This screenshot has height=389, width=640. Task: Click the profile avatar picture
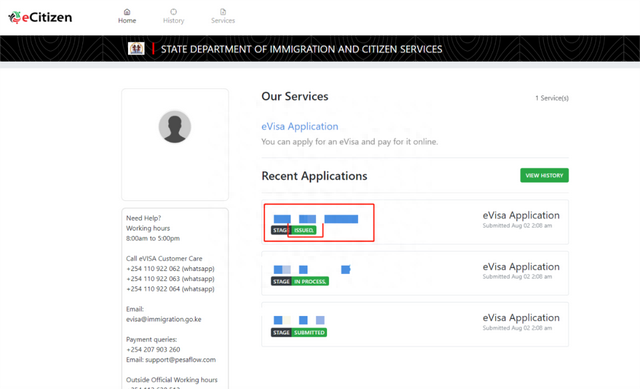pos(175,127)
